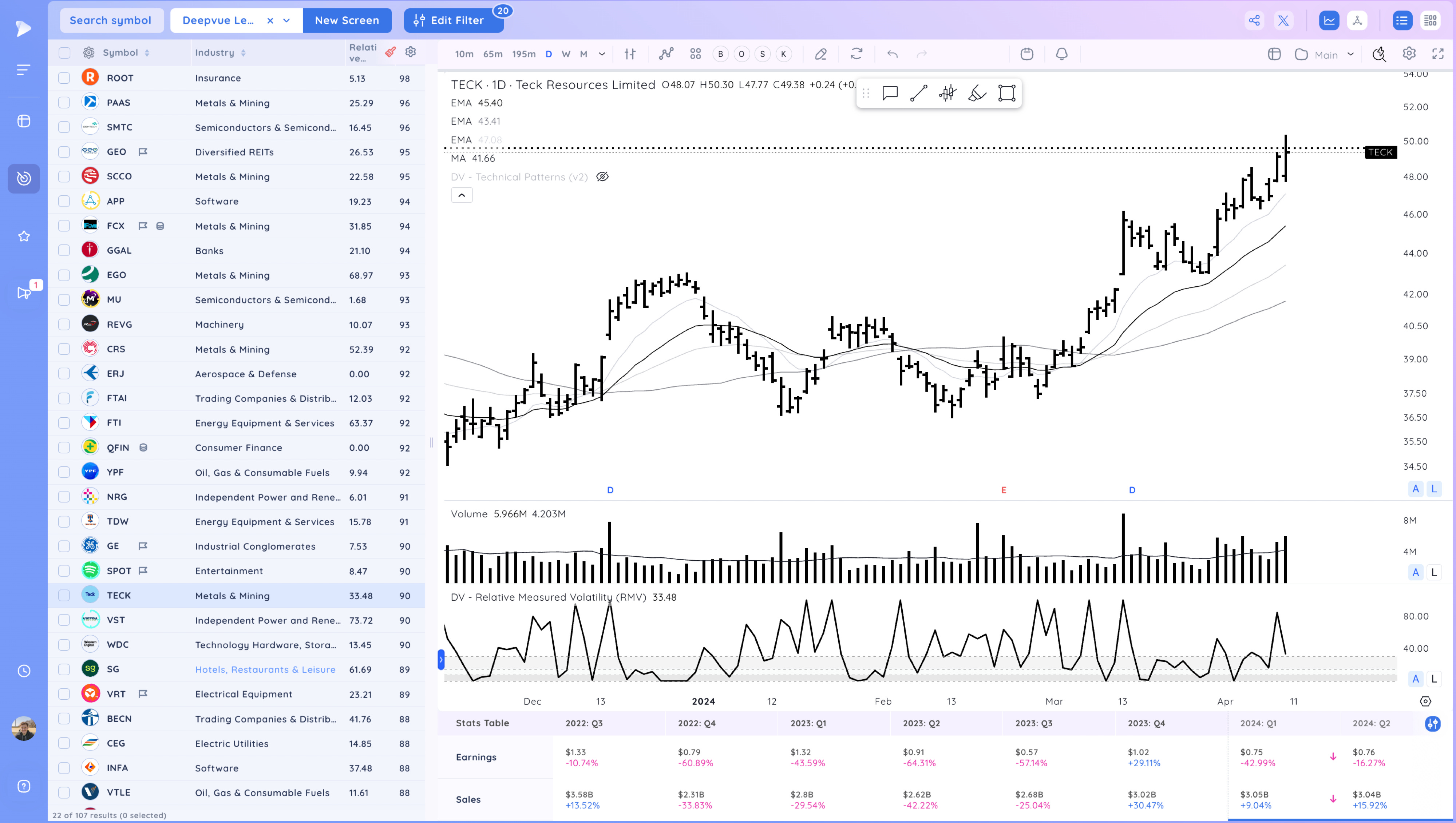Select the candlestick measure tool
This screenshot has height=823, width=1456.
pyautogui.click(x=947, y=93)
